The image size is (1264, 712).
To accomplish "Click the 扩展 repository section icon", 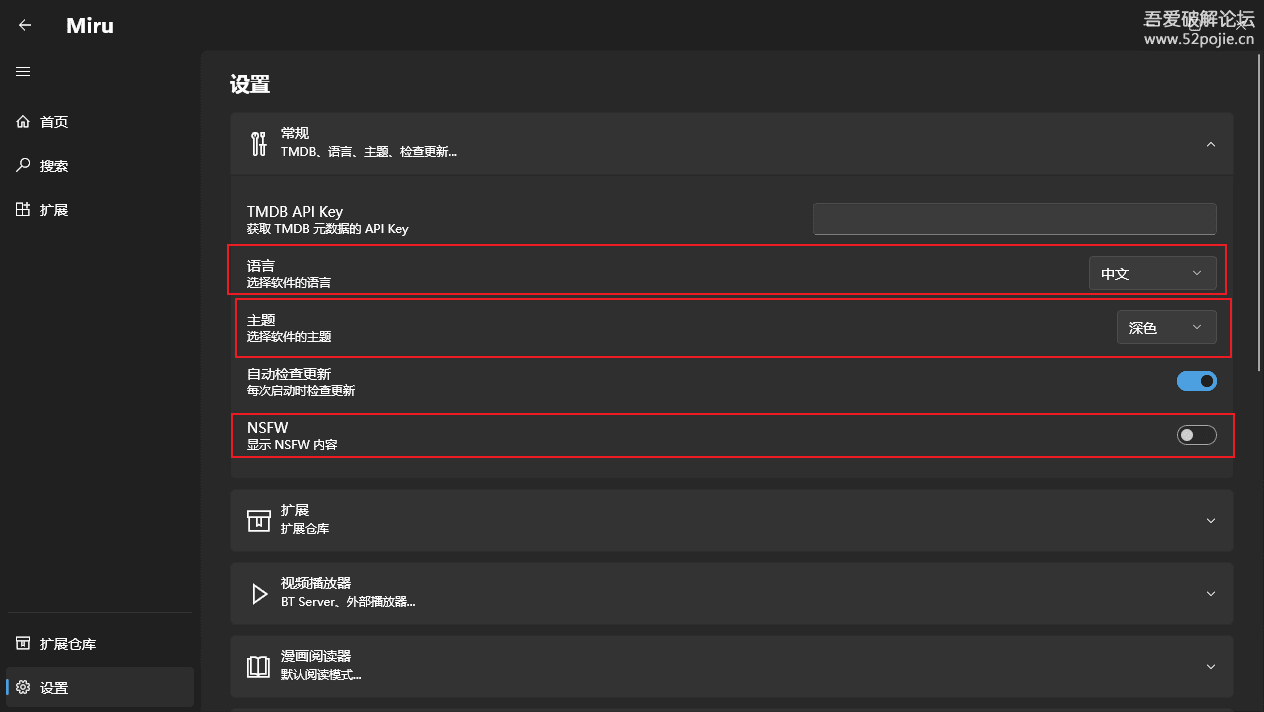I will click(x=259, y=521).
